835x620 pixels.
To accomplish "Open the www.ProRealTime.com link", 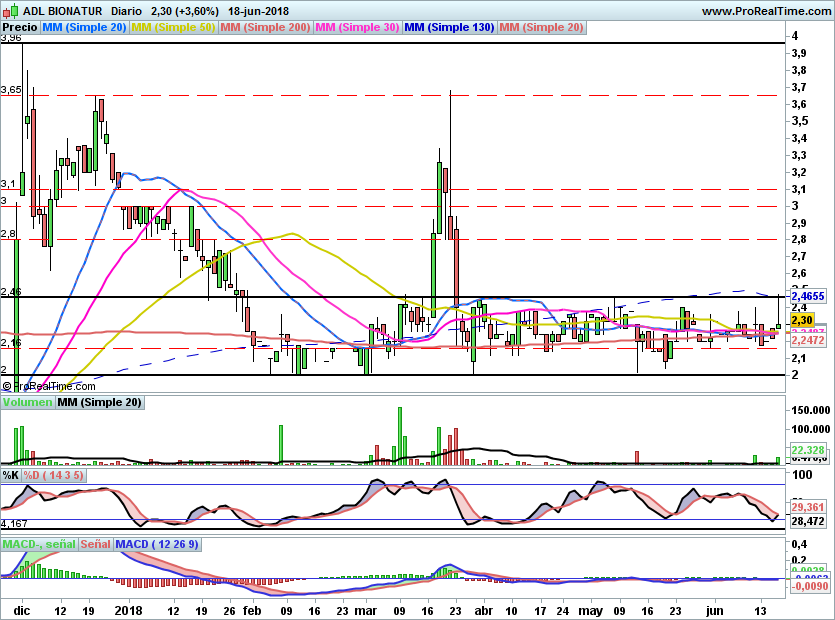I will (x=766, y=11).
